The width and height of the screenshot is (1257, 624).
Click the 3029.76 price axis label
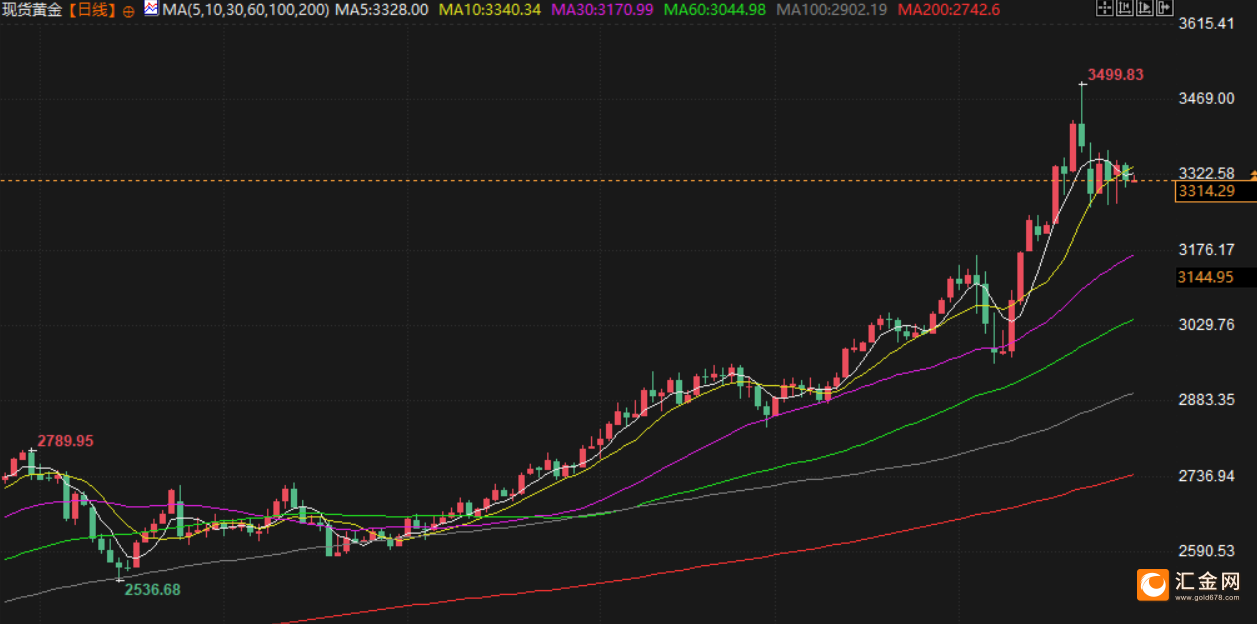pos(1208,325)
